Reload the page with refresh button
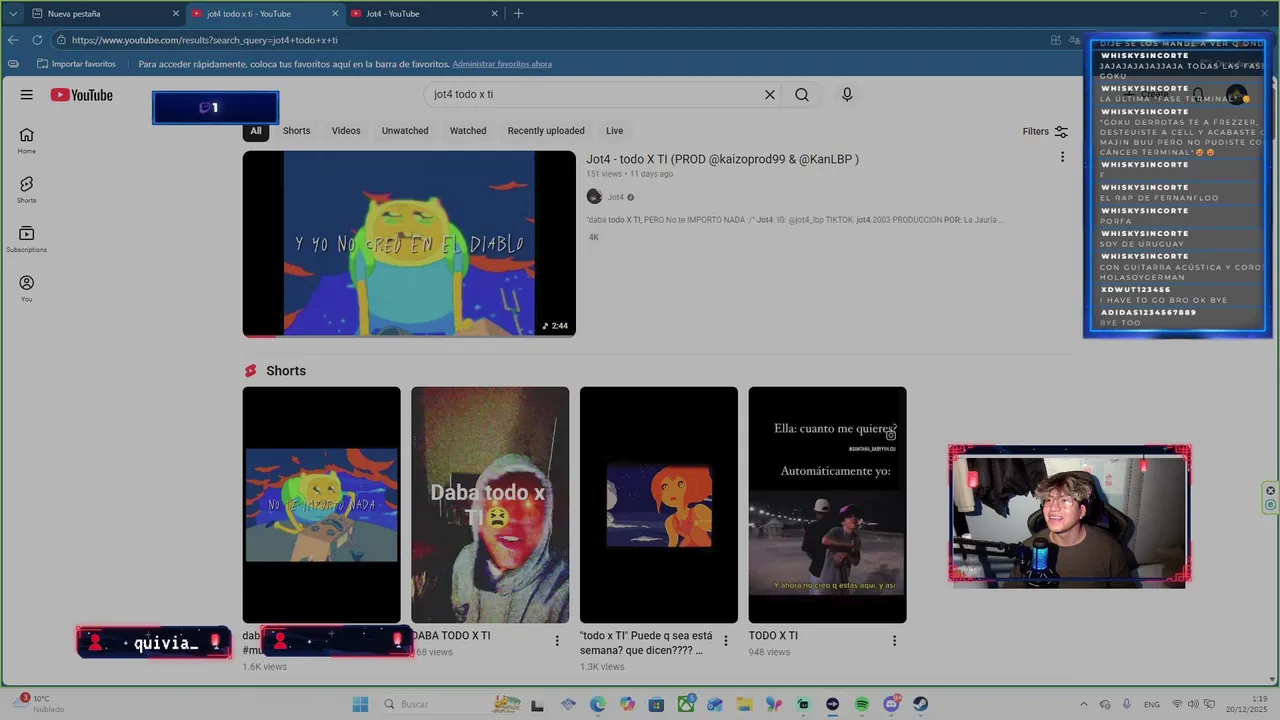Image resolution: width=1280 pixels, height=720 pixels. [37, 40]
